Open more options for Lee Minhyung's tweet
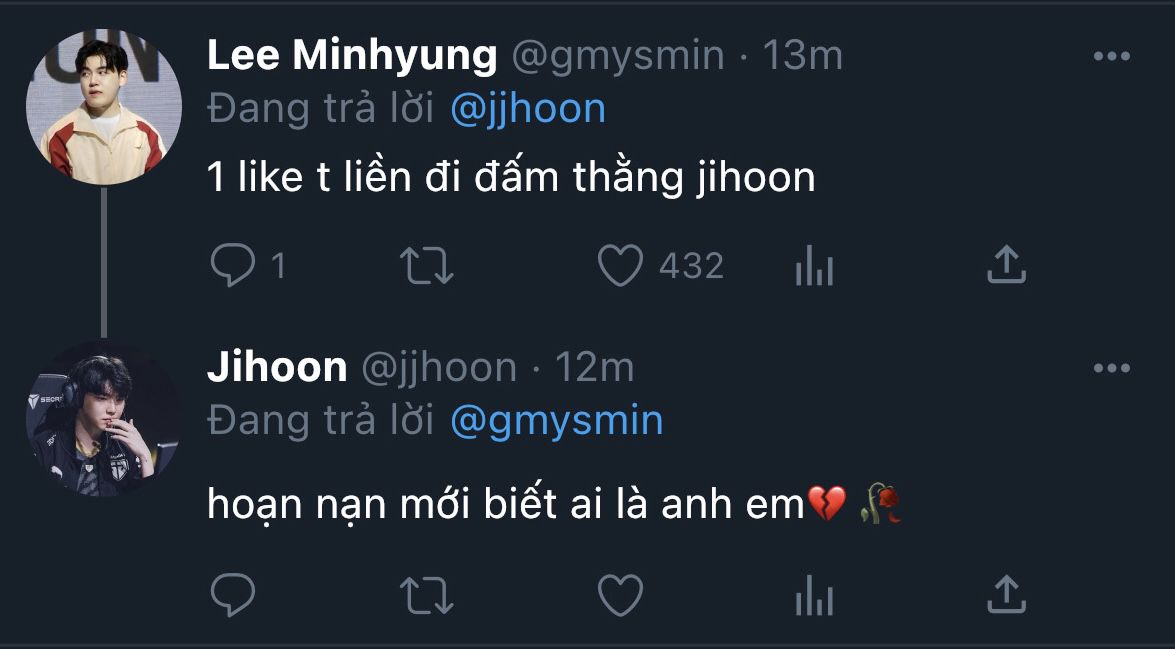Viewport: 1175px width, 649px height. click(1111, 57)
